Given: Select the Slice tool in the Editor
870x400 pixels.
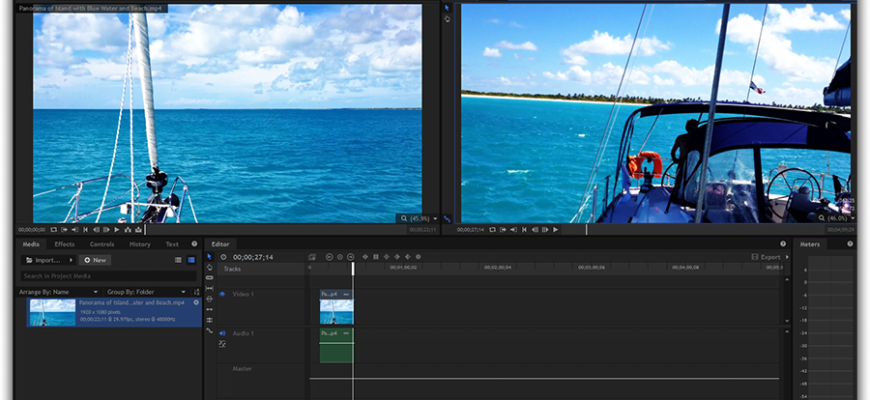Looking at the screenshot, I should 209,277.
